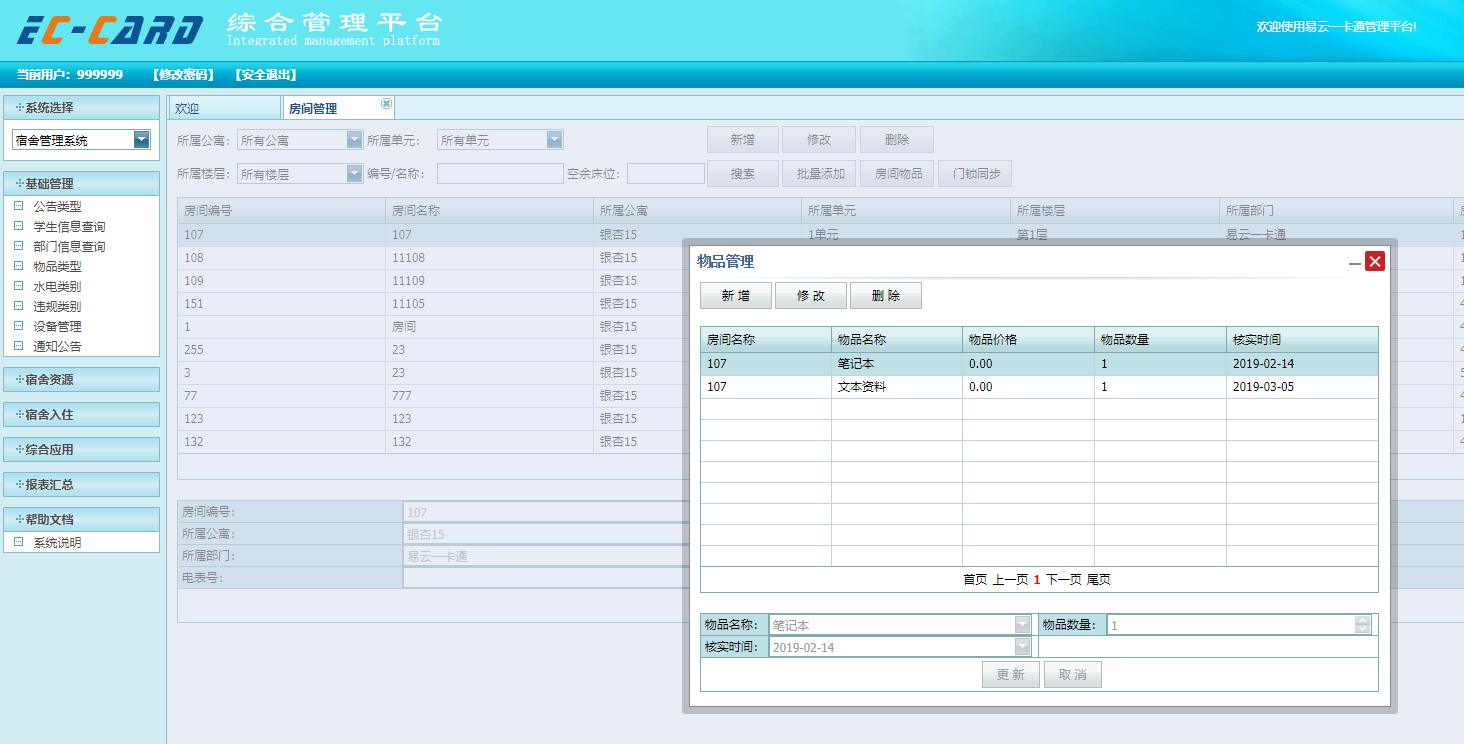Click the icon beside 系统说明
The width and height of the screenshot is (1464, 744).
tap(18, 542)
